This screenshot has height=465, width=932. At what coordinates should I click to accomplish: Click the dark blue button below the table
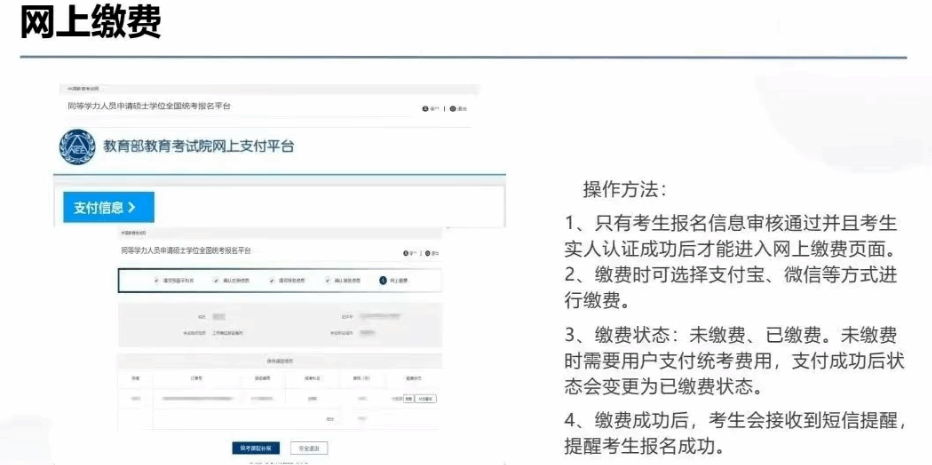[x=257, y=448]
